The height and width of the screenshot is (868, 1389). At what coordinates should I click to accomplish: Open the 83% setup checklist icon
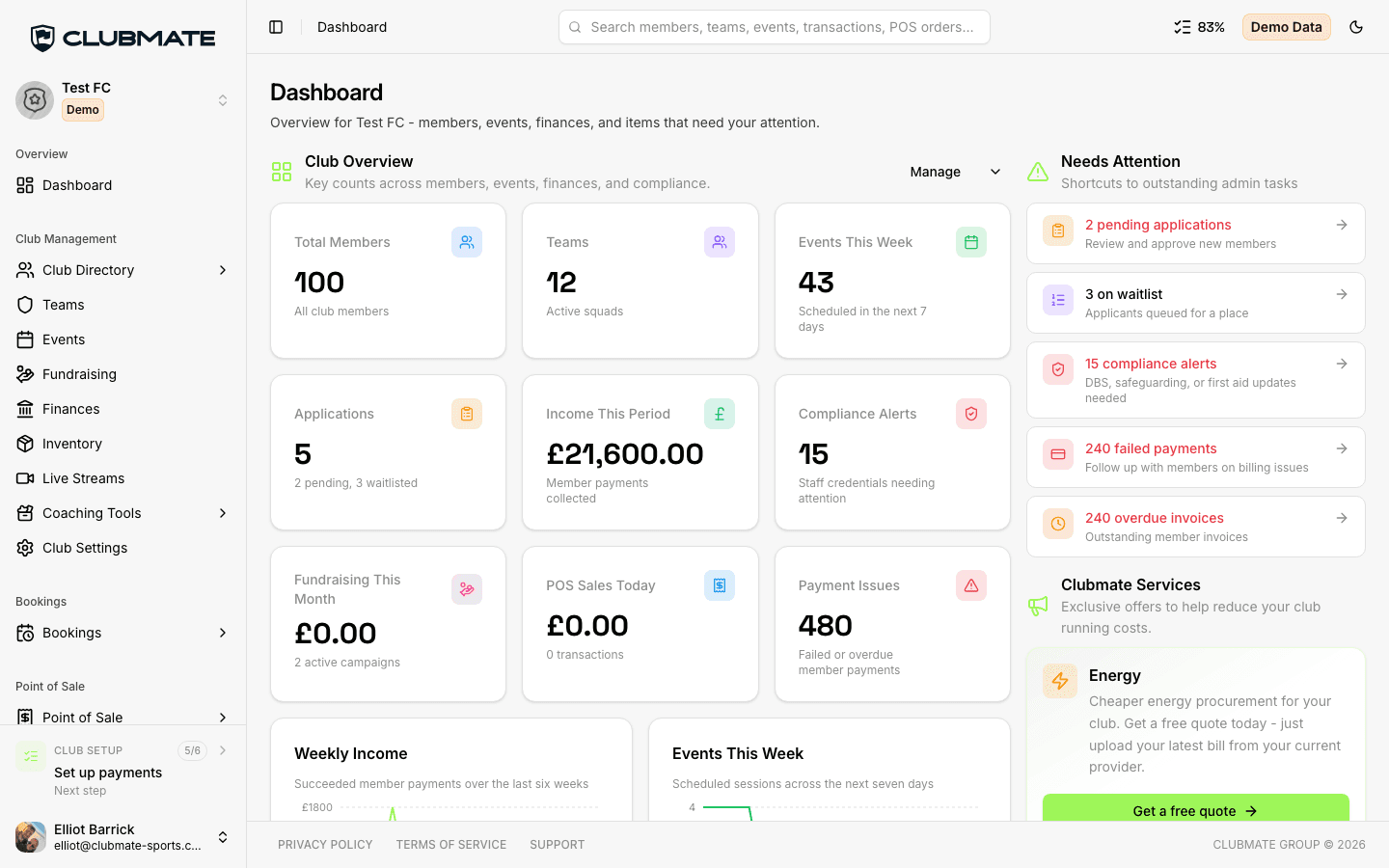tap(1199, 27)
